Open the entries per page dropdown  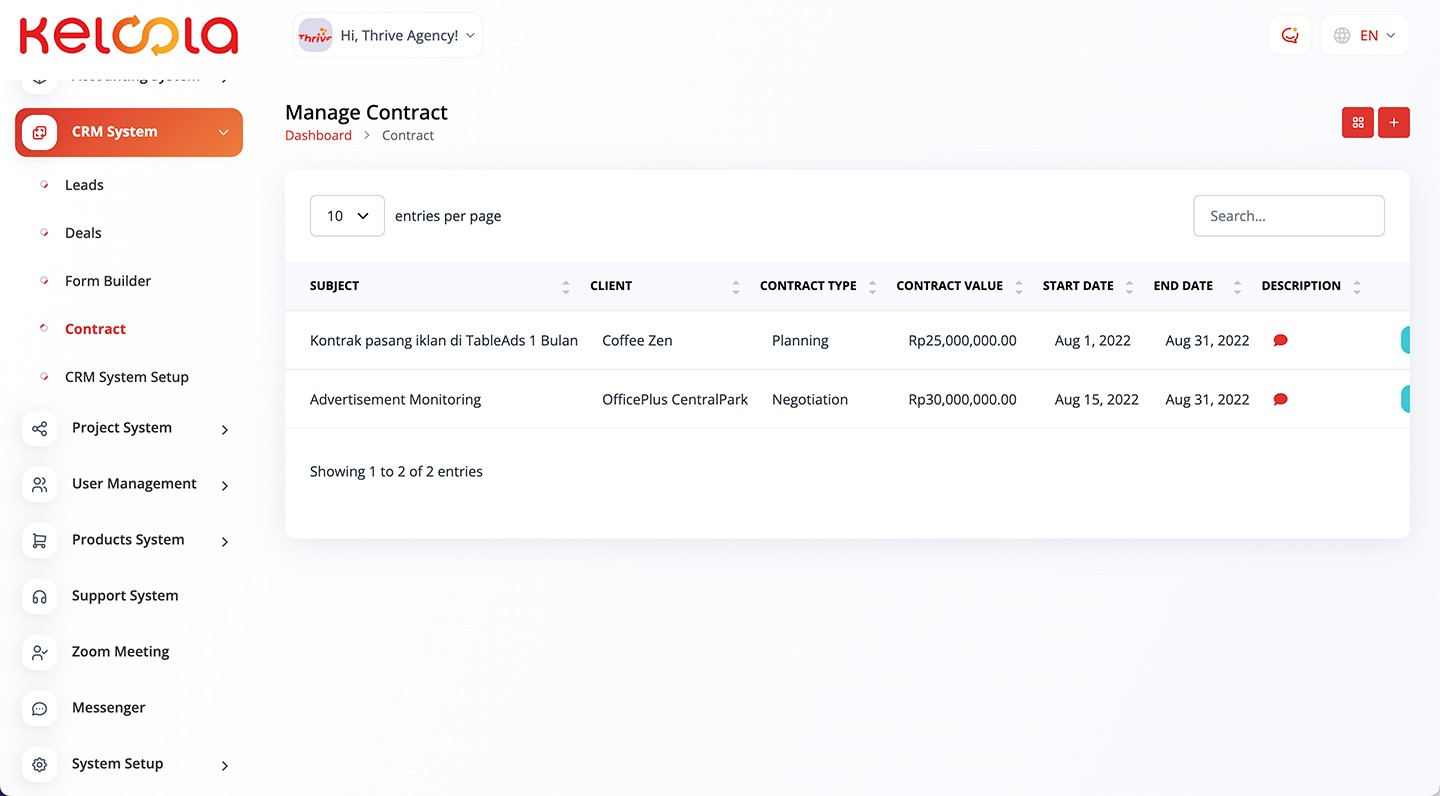coord(347,216)
